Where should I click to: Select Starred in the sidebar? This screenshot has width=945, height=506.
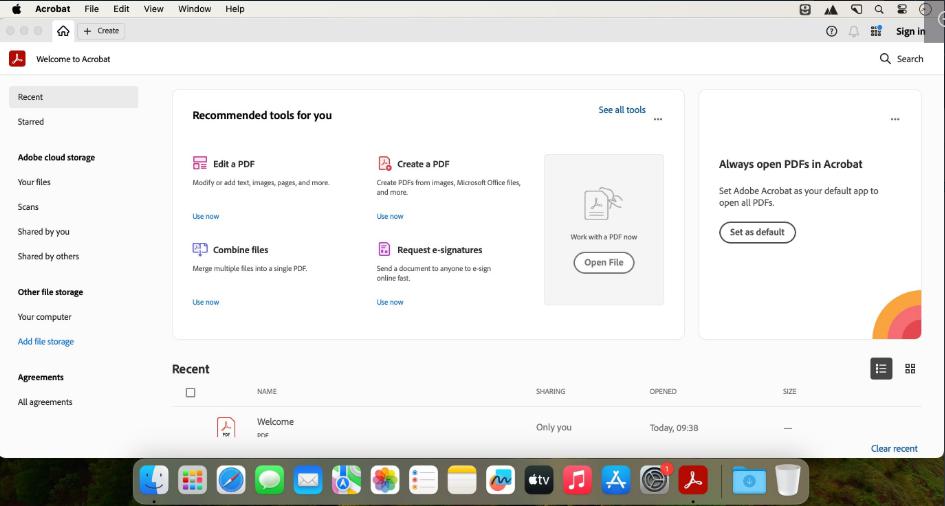coord(31,122)
